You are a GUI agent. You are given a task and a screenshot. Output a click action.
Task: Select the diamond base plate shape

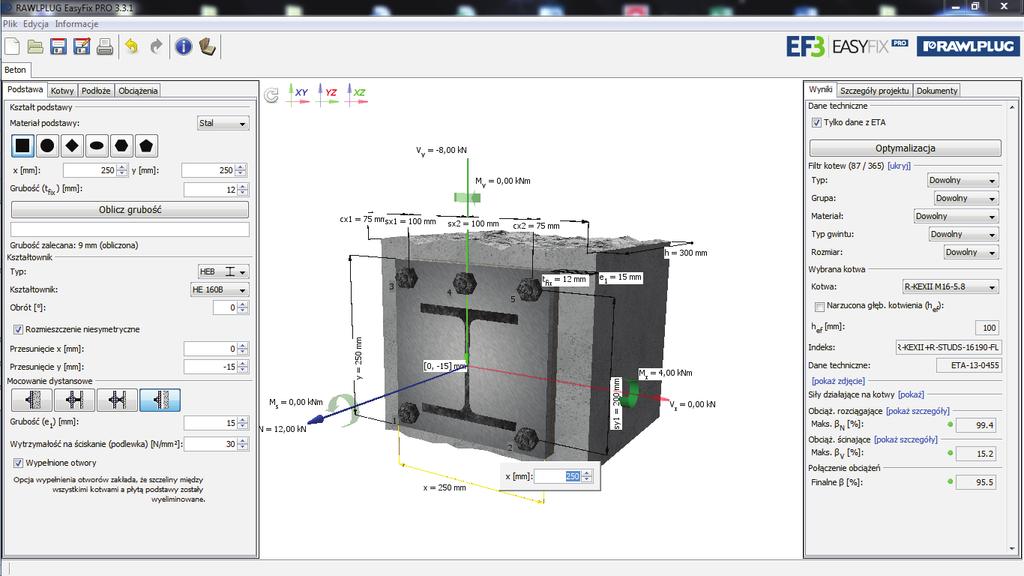point(72,146)
